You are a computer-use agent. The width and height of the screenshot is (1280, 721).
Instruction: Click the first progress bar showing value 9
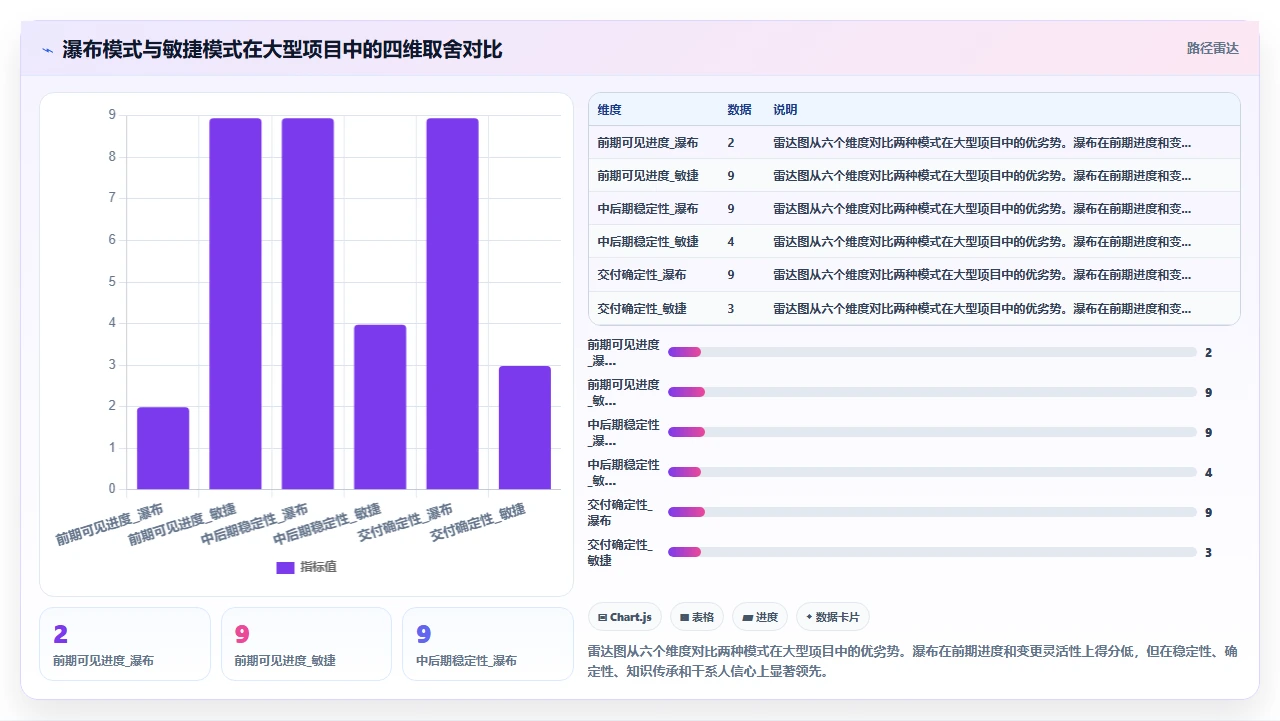pos(932,392)
